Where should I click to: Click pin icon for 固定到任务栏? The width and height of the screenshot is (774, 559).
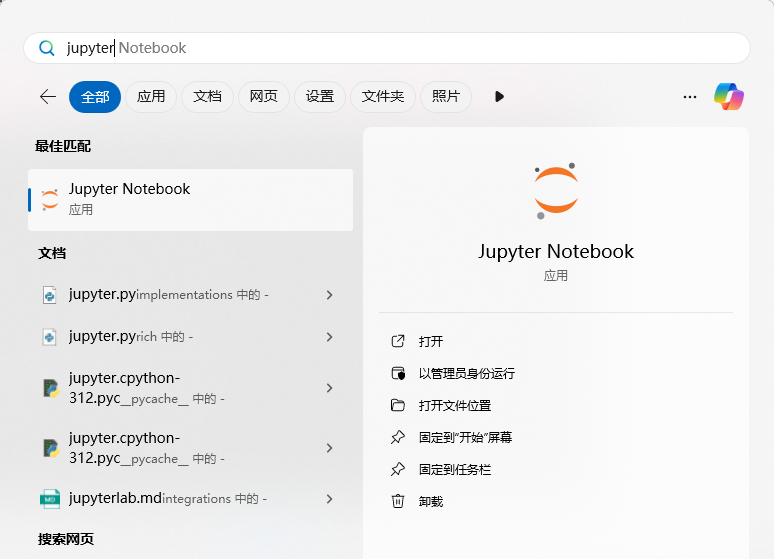[398, 470]
